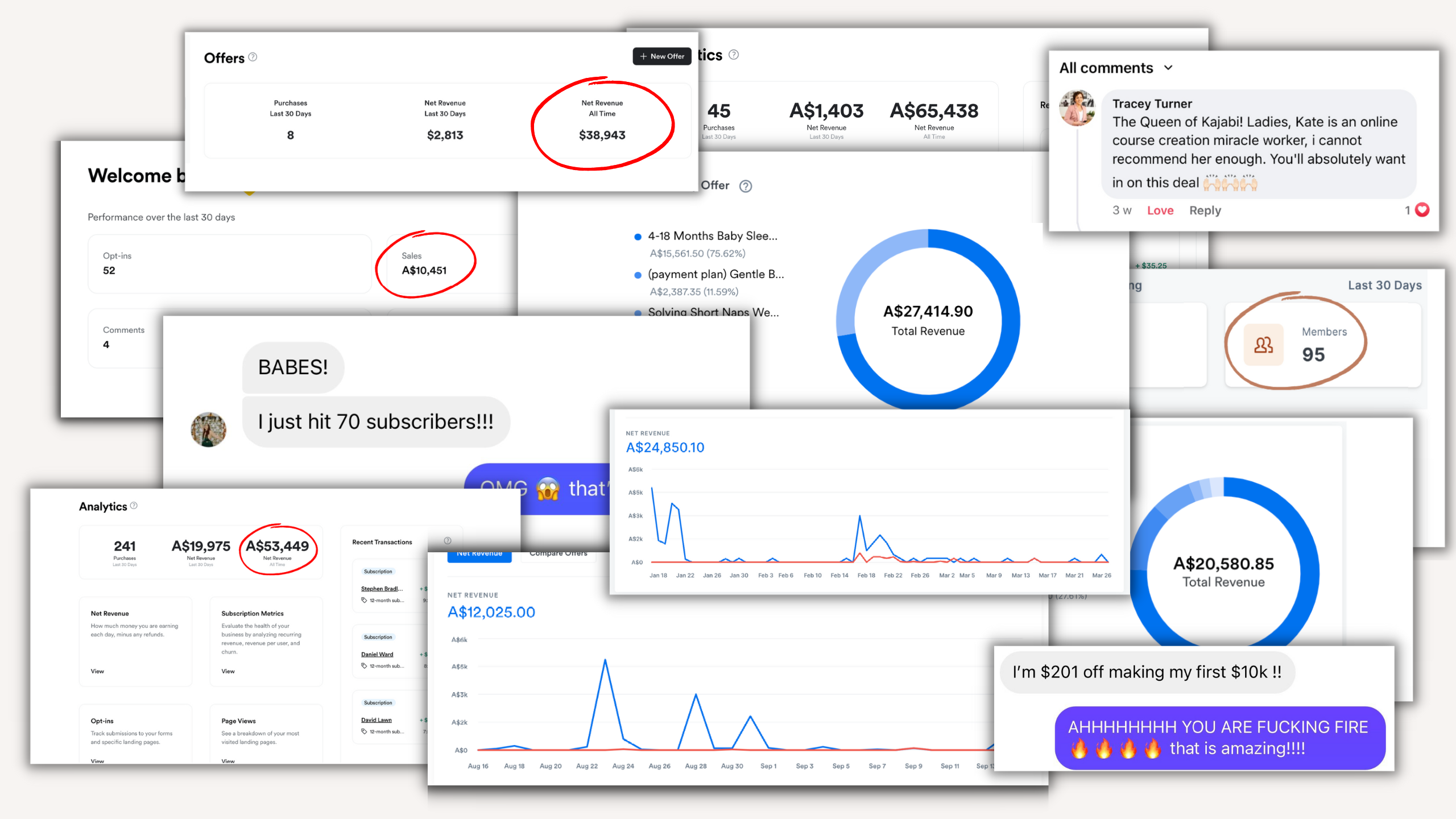Click the help icon beside Offers heading
This screenshot has height=819, width=1456.
pyautogui.click(x=253, y=57)
